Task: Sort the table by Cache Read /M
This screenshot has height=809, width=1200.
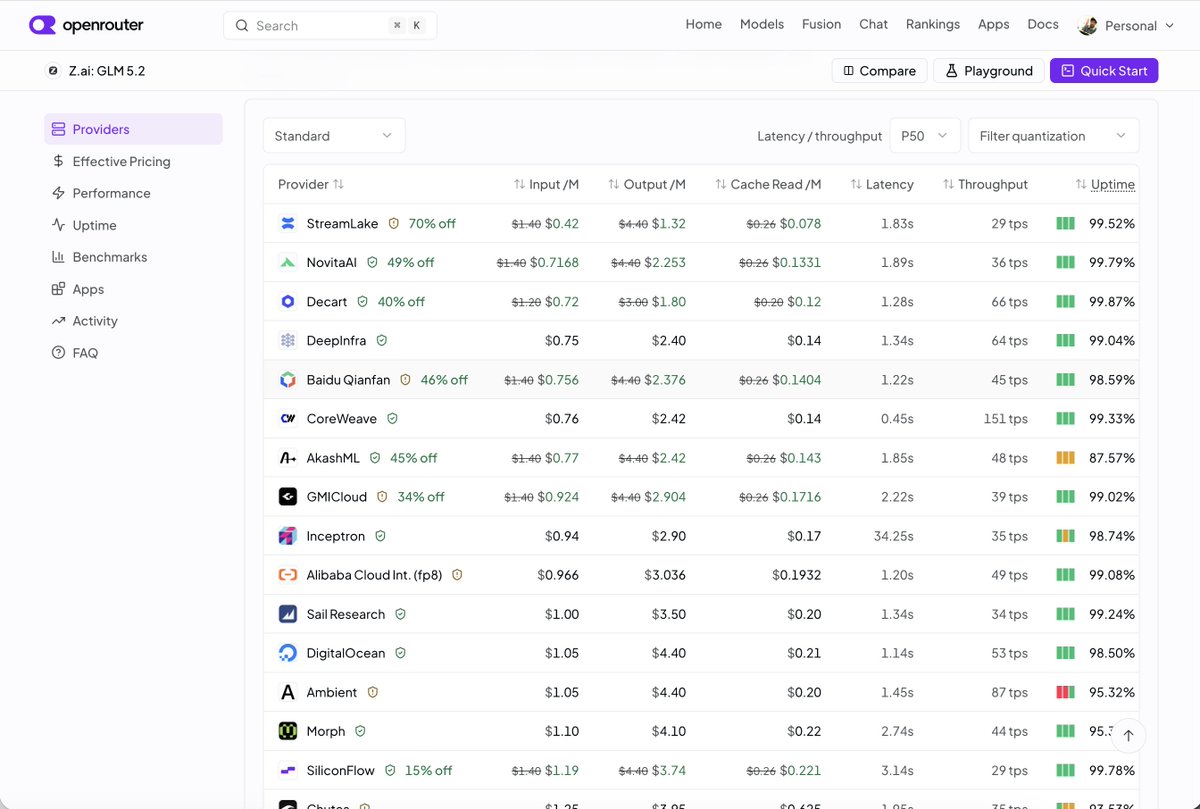Action: click(x=768, y=184)
